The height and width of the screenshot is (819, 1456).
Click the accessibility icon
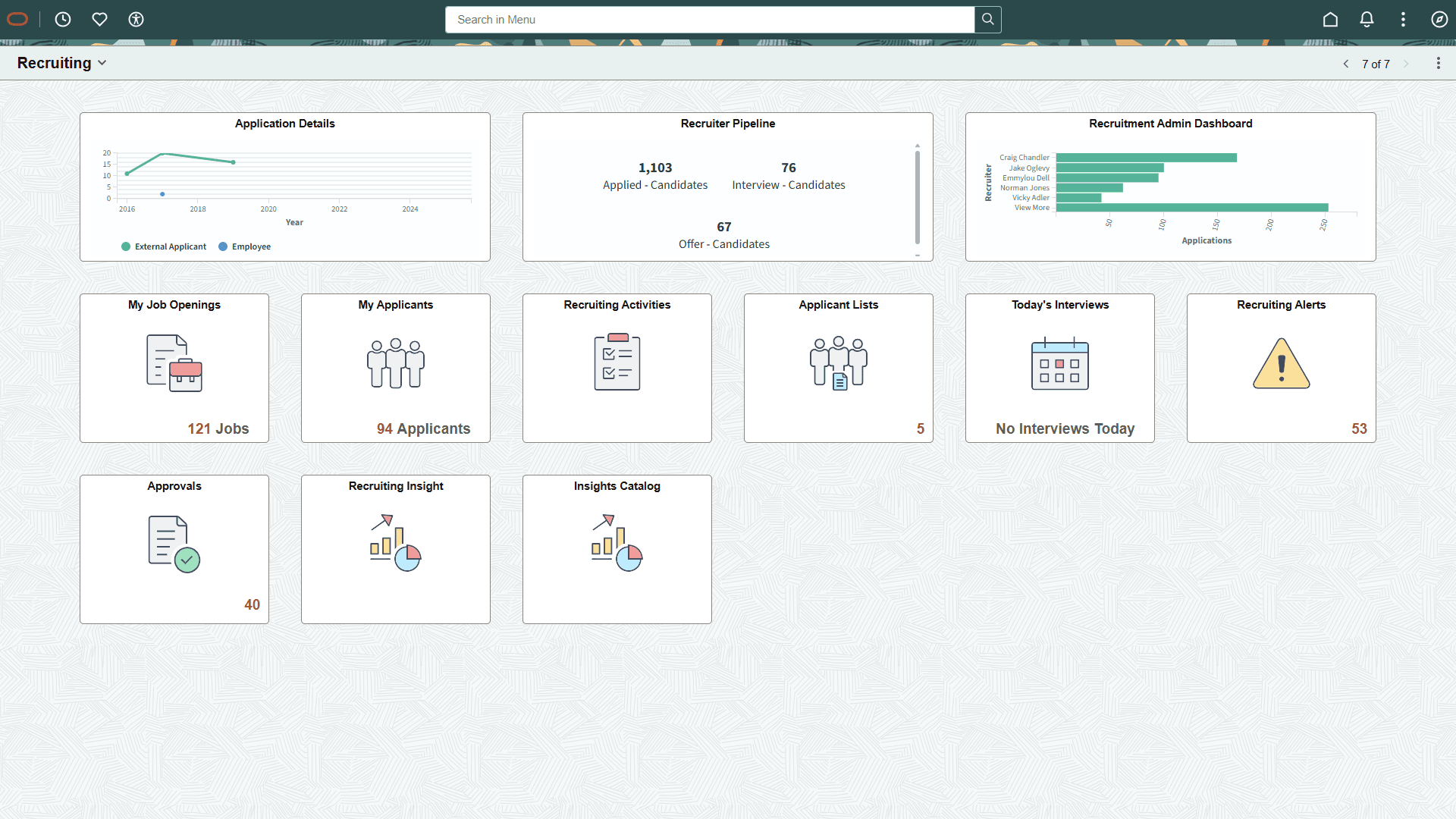(x=136, y=20)
